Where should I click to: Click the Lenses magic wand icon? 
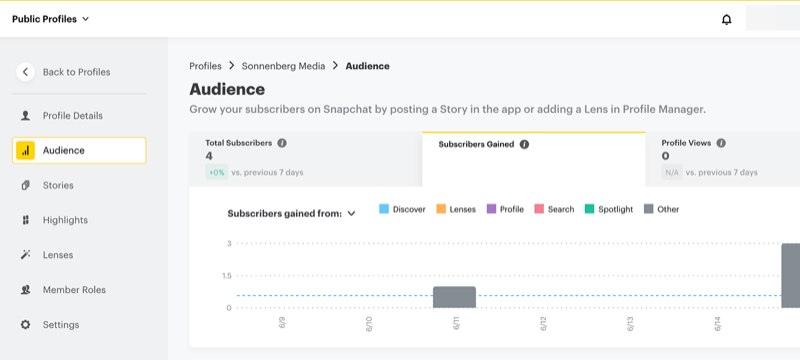26,254
